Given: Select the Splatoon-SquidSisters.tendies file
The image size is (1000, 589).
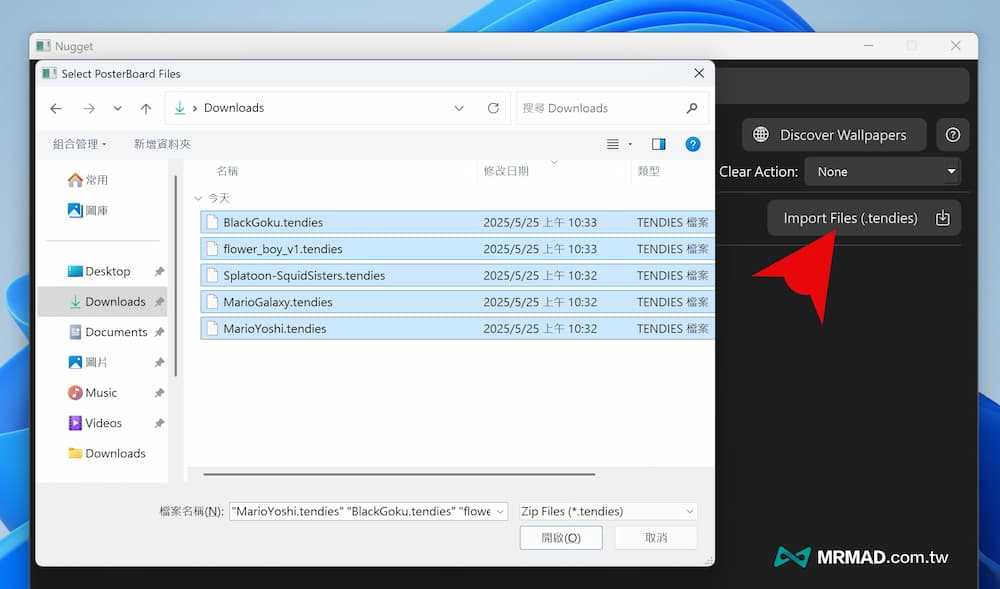Looking at the screenshot, I should pyautogui.click(x=304, y=275).
